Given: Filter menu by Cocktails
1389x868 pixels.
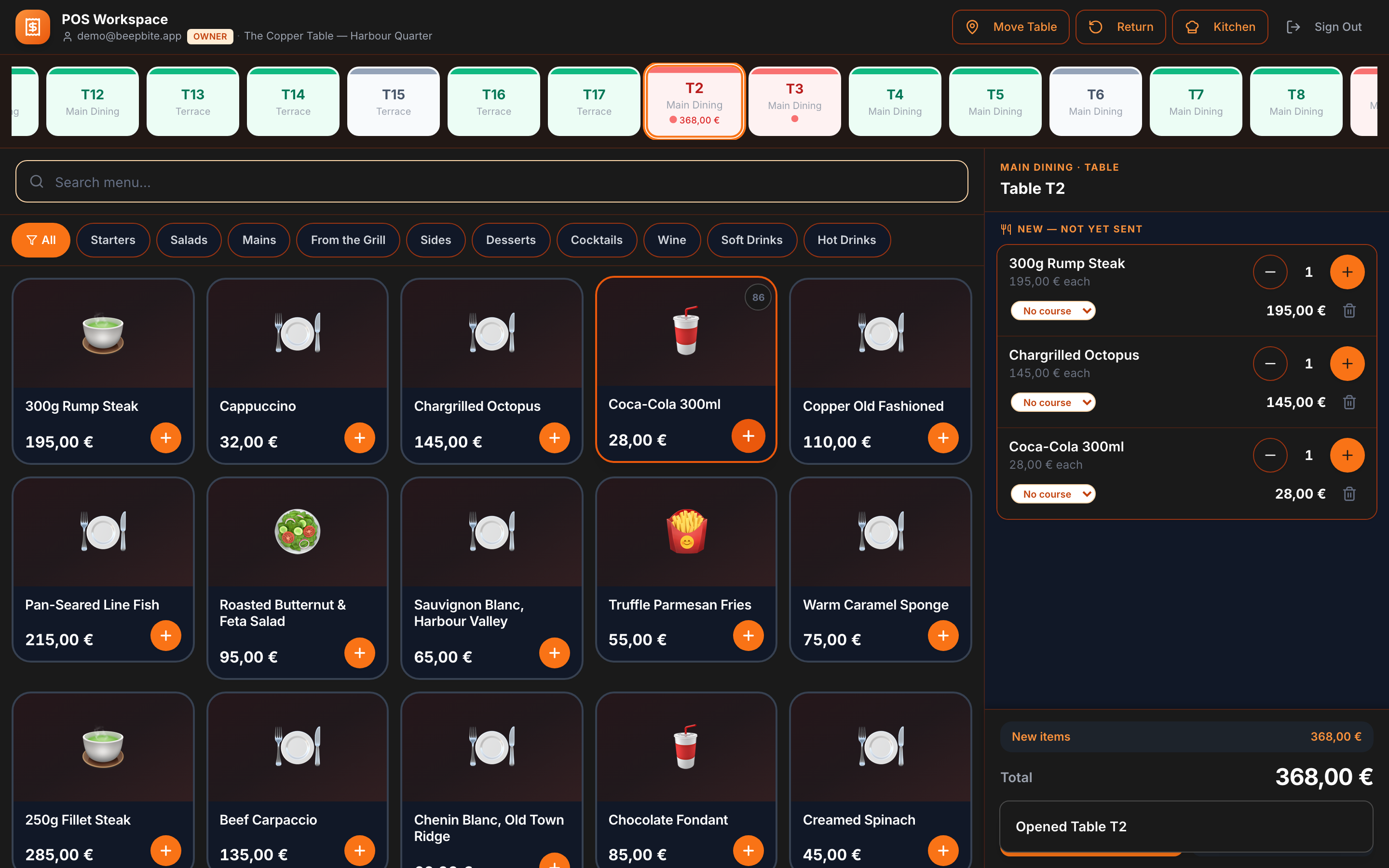Looking at the screenshot, I should pyautogui.click(x=596, y=240).
